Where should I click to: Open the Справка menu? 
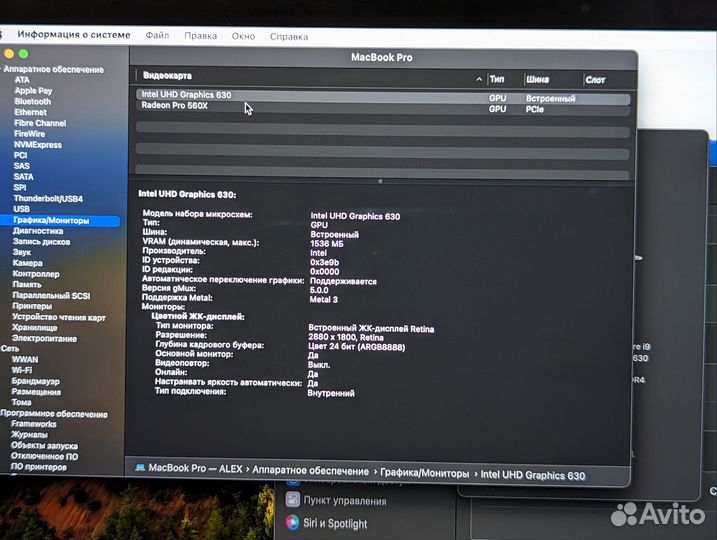[289, 37]
